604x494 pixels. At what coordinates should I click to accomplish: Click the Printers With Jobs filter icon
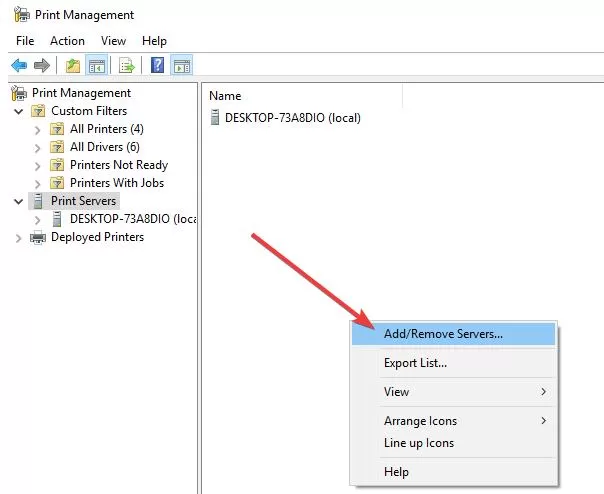57,183
